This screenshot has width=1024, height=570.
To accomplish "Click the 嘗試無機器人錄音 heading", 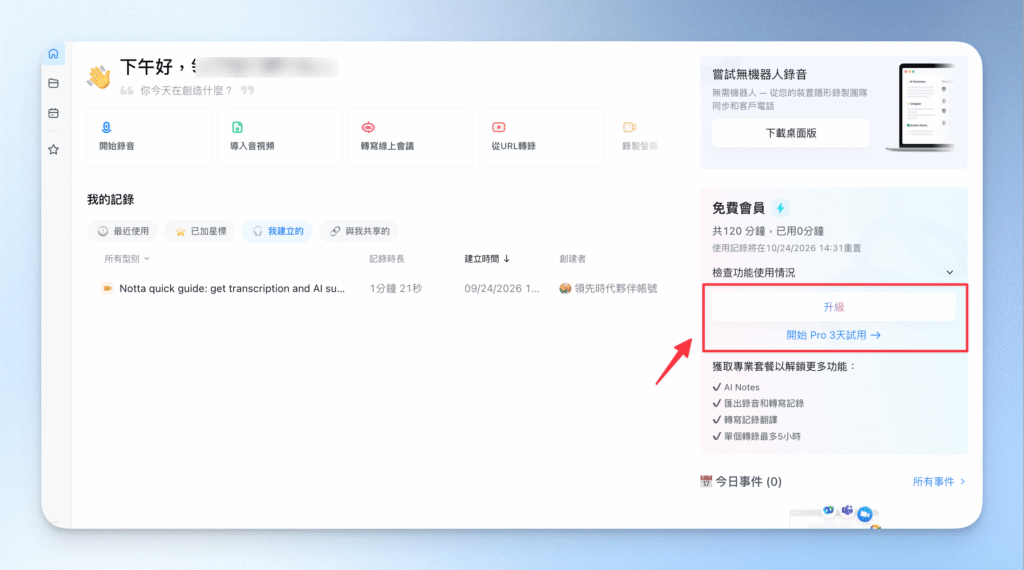I will tap(760, 74).
